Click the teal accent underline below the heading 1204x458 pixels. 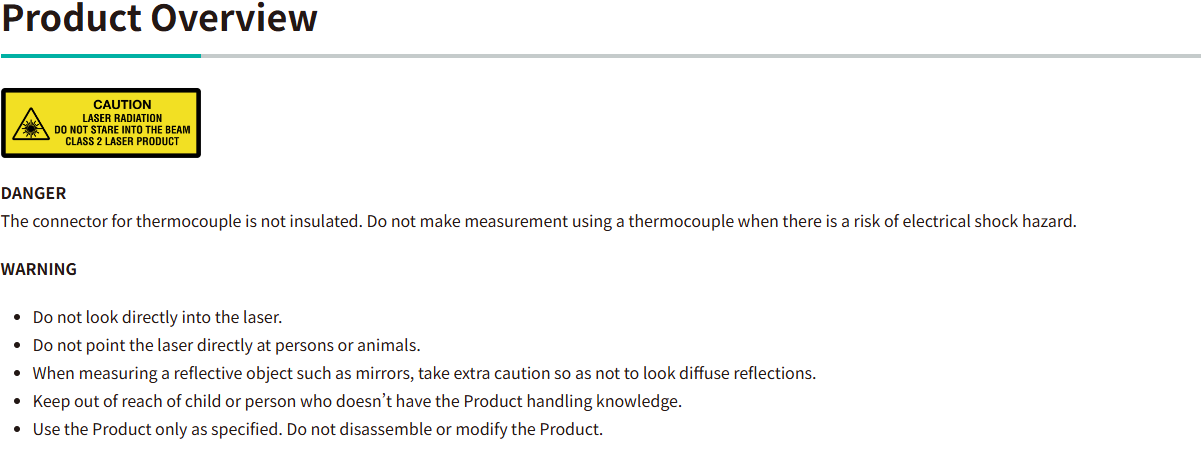[100, 56]
